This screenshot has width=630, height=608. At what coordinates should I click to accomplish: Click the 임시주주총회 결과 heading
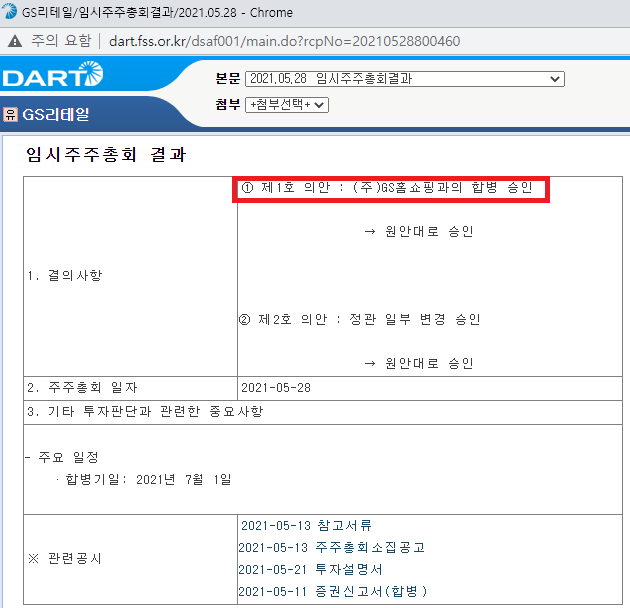pyautogui.click(x=106, y=155)
